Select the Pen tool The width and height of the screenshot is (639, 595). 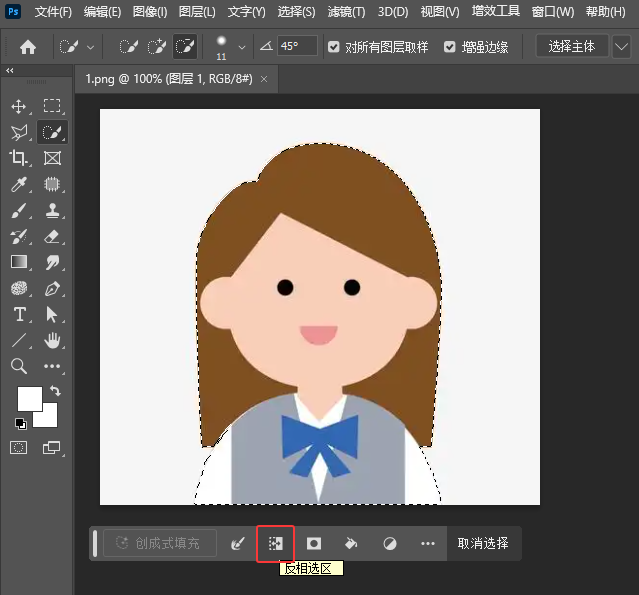[52, 289]
